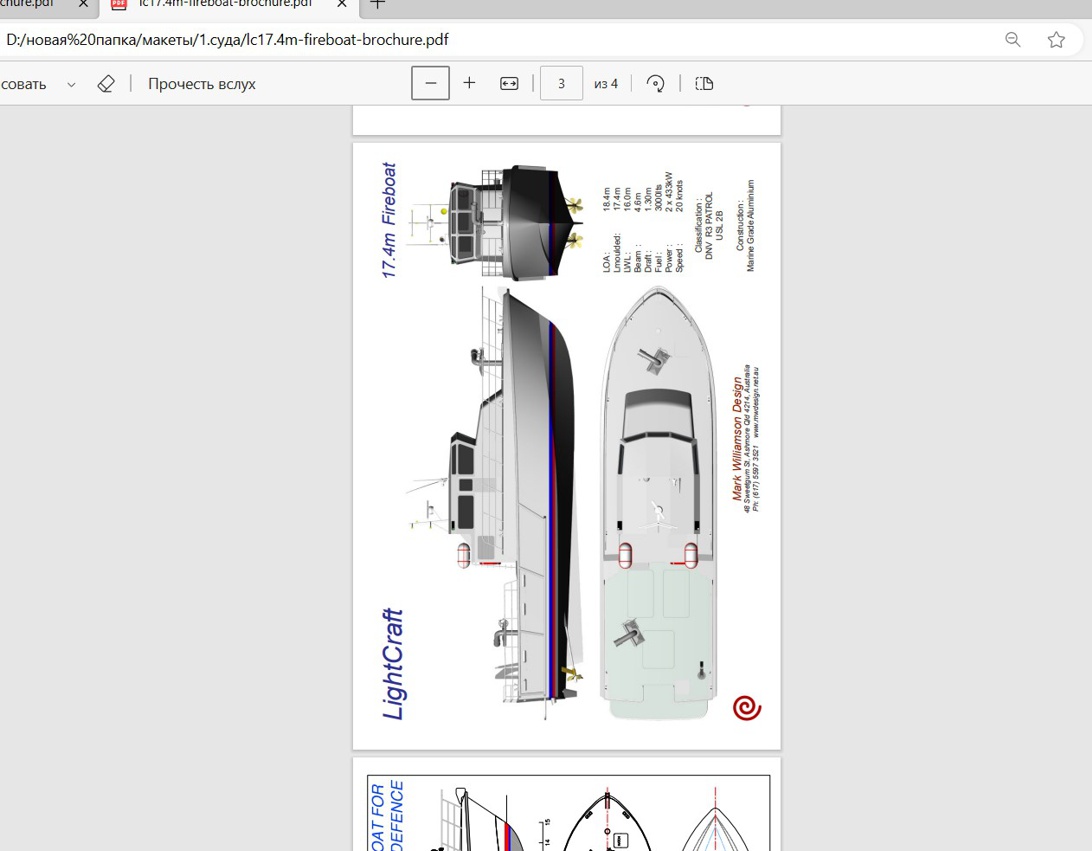Click the address bar file path
Screen dimensions: 1092x851
click(x=227, y=40)
